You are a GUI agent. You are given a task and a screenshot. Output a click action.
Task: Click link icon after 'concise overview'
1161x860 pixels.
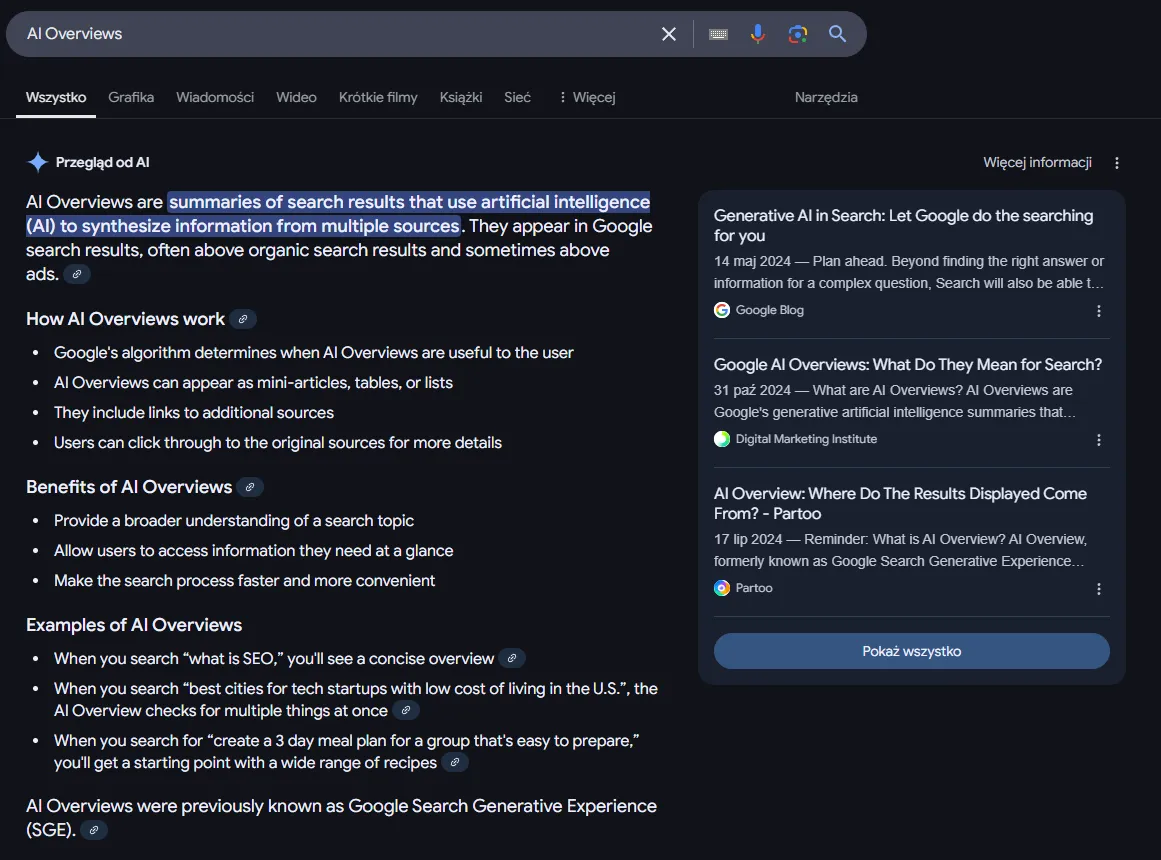coord(512,659)
